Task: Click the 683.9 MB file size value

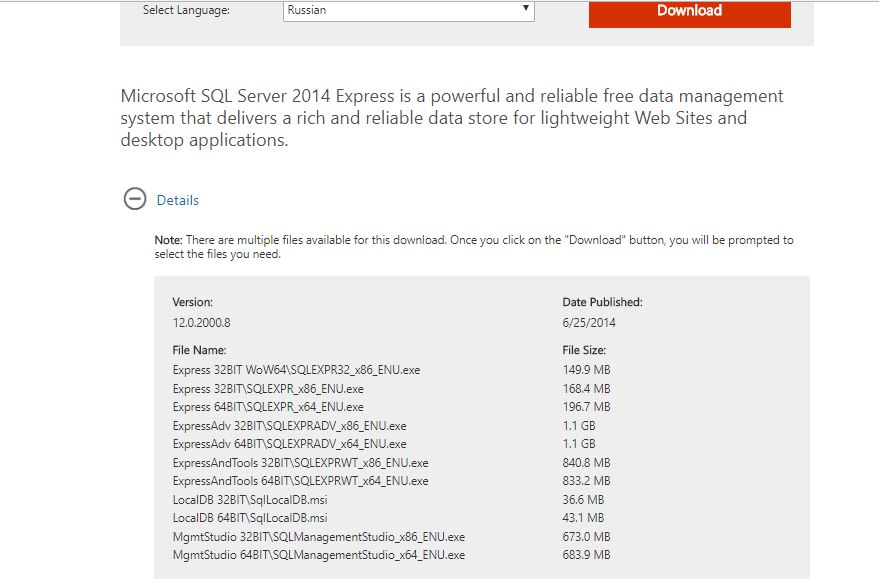Action: (586, 555)
